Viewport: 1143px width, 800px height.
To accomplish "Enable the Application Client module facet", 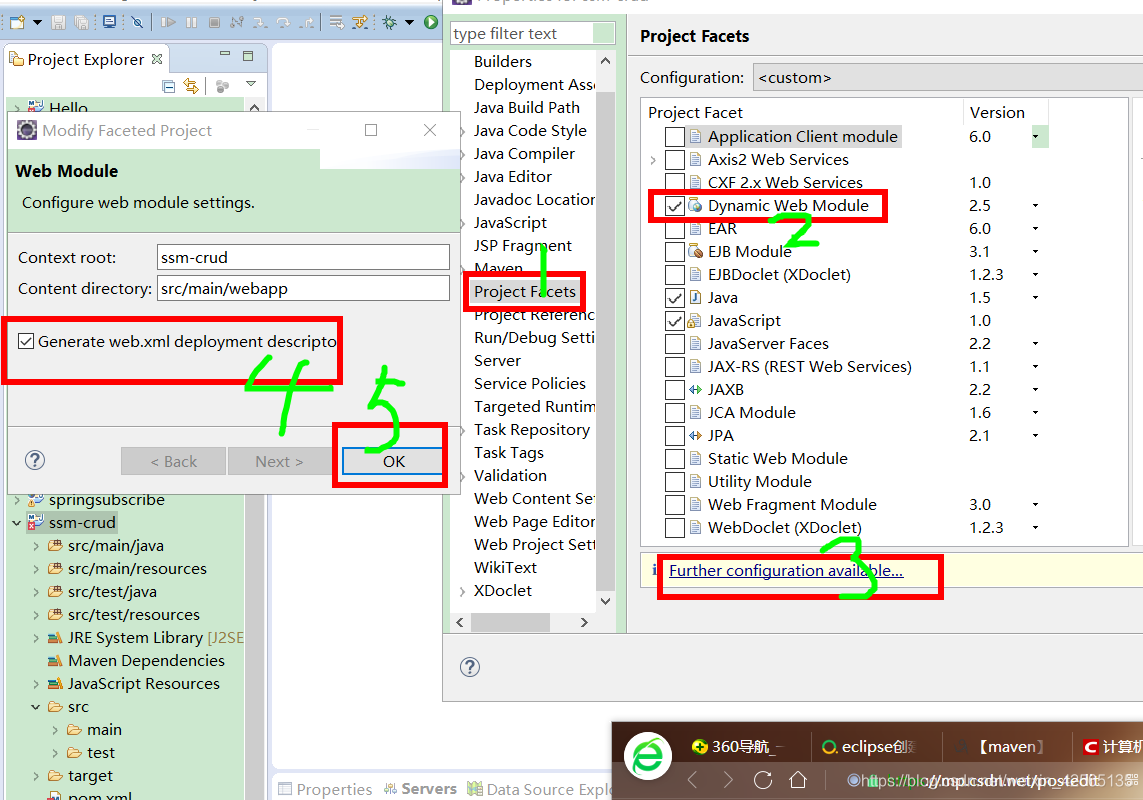I will click(675, 137).
